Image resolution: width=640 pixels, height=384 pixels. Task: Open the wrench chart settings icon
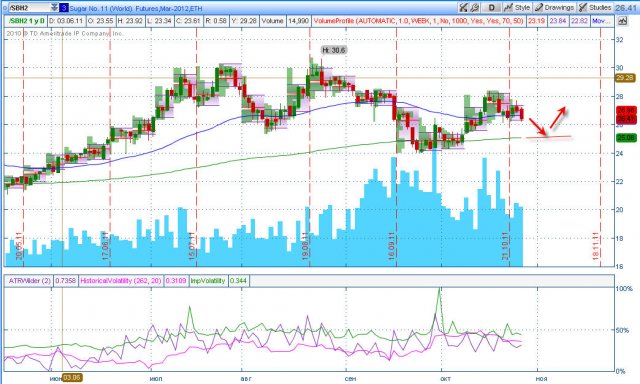474,7
